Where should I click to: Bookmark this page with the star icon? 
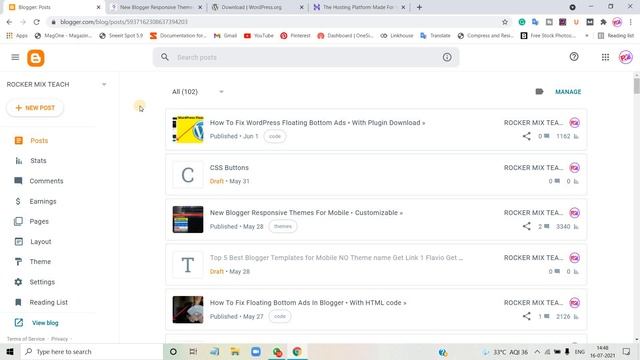(505, 22)
